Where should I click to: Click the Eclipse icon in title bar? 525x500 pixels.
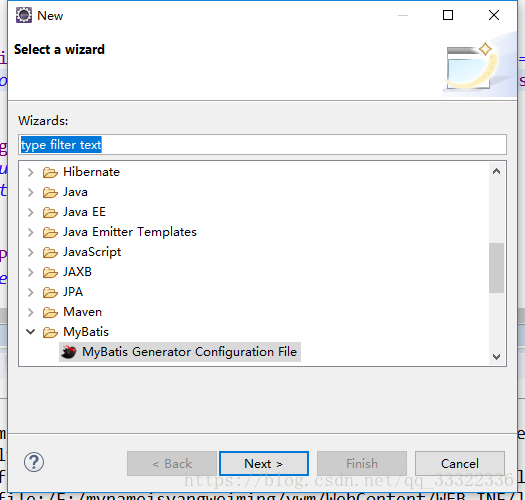click(24, 15)
